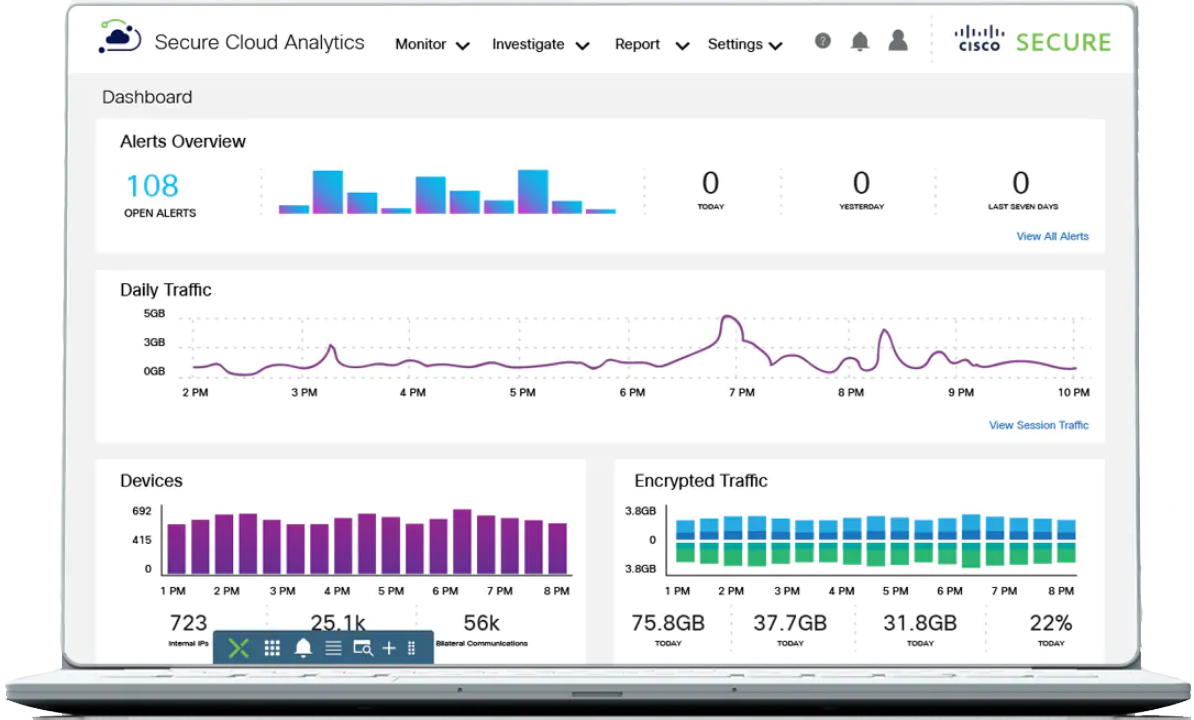Open the apps grid in floating toolbar
Image resolution: width=1194 pixels, height=720 pixels.
pos(272,648)
